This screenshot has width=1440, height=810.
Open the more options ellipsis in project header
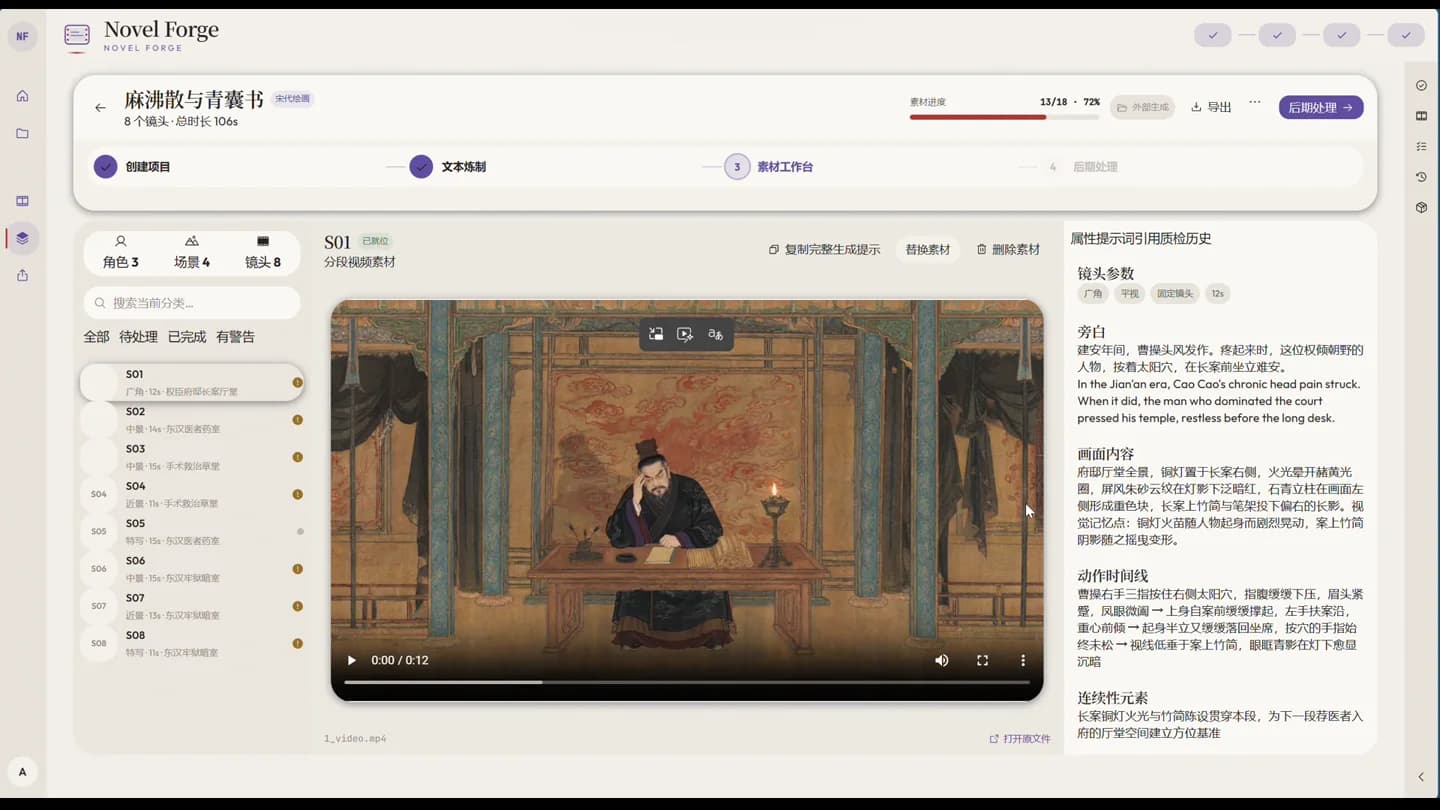click(x=1254, y=102)
